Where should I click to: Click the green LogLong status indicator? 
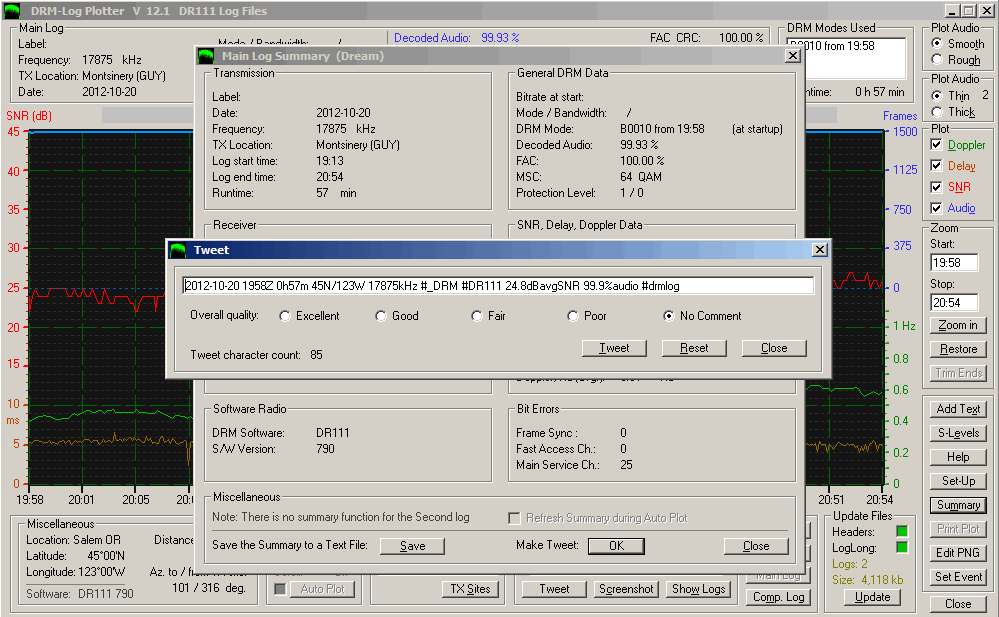[902, 548]
